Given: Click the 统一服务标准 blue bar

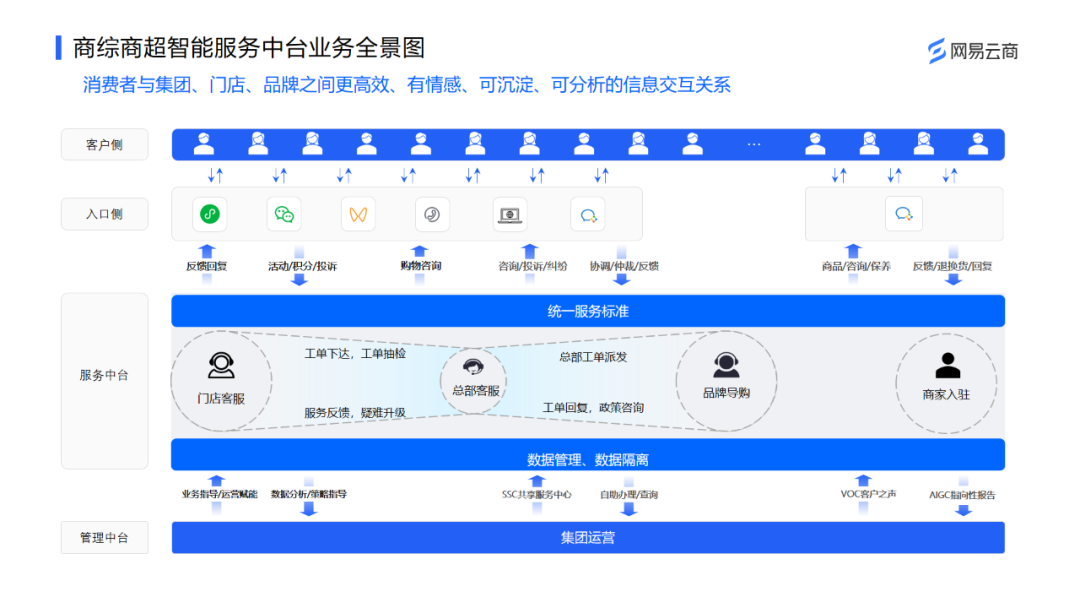Looking at the screenshot, I should (x=588, y=311).
